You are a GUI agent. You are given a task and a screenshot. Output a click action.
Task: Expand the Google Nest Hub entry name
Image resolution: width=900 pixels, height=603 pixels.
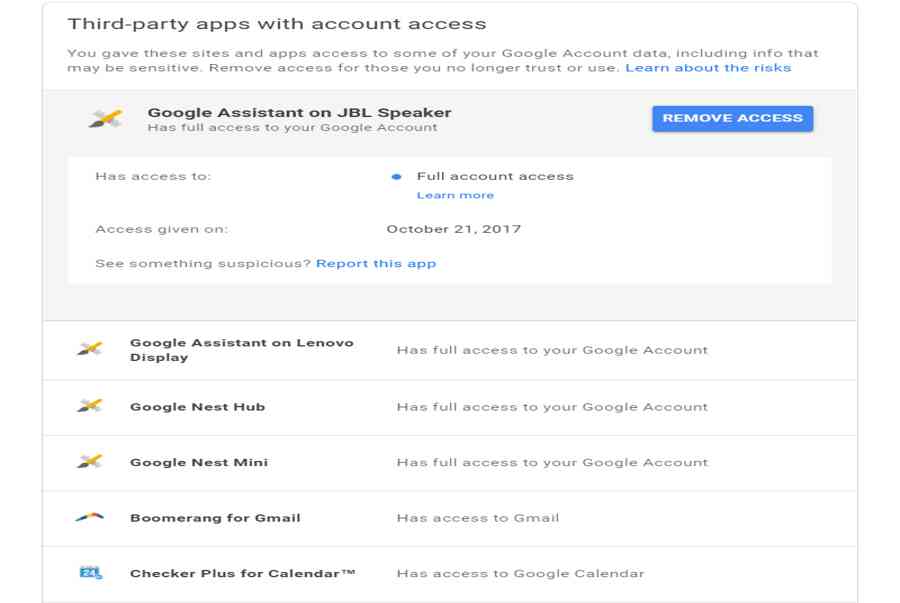[197, 407]
